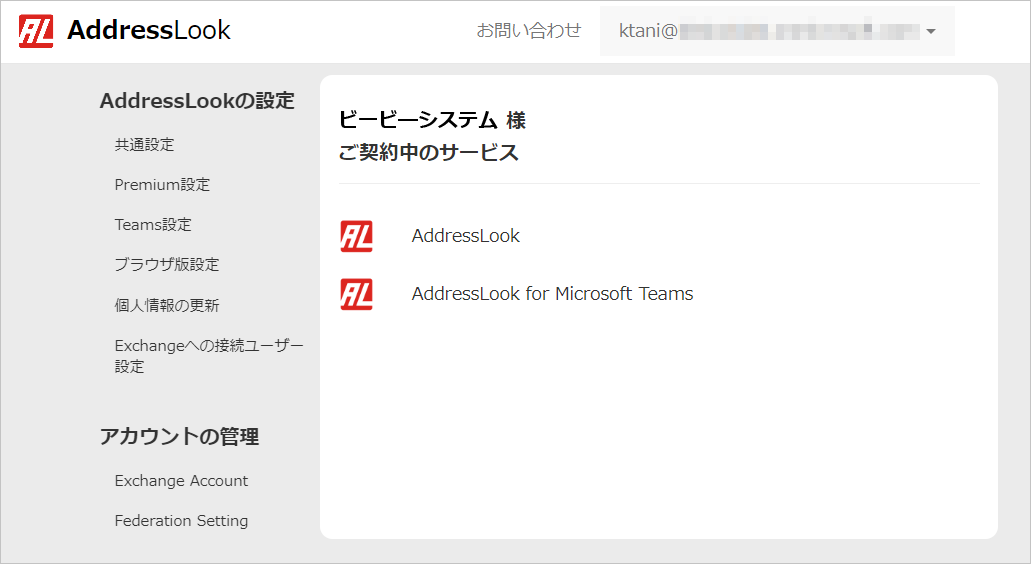Go to Federation Setting

coord(181,521)
